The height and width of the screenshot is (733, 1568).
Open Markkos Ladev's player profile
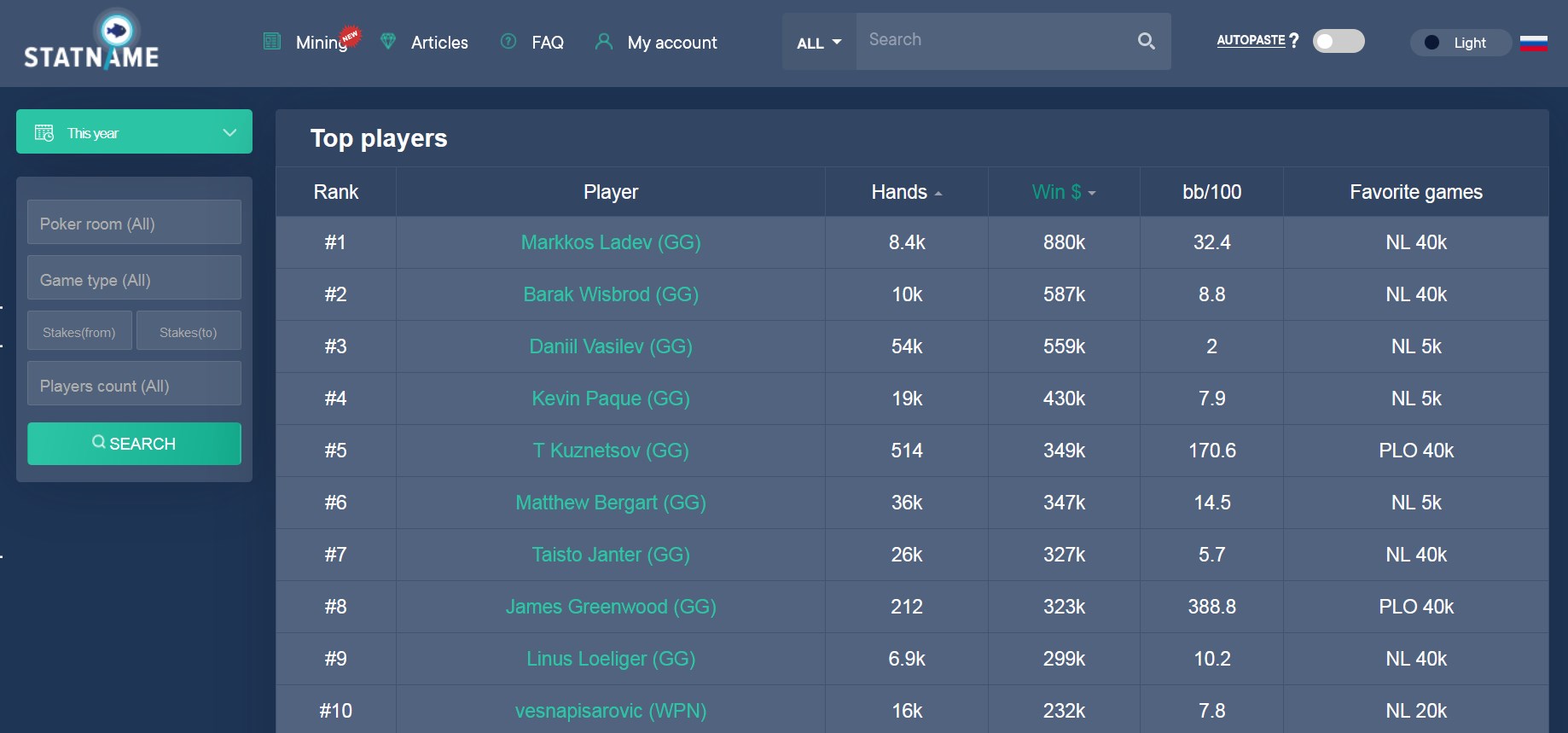pyautogui.click(x=610, y=242)
